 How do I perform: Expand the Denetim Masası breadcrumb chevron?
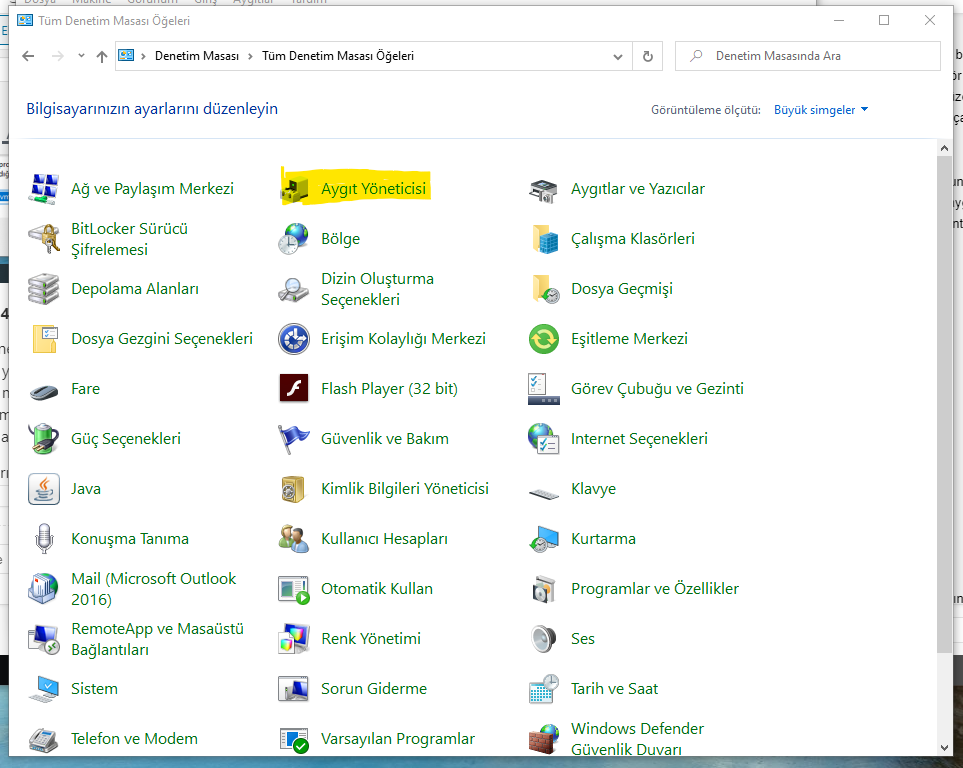click(250, 57)
